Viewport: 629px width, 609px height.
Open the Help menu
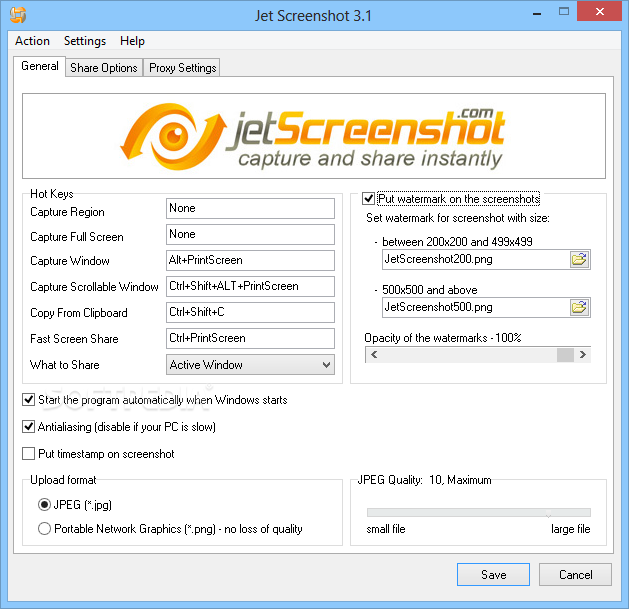132,41
